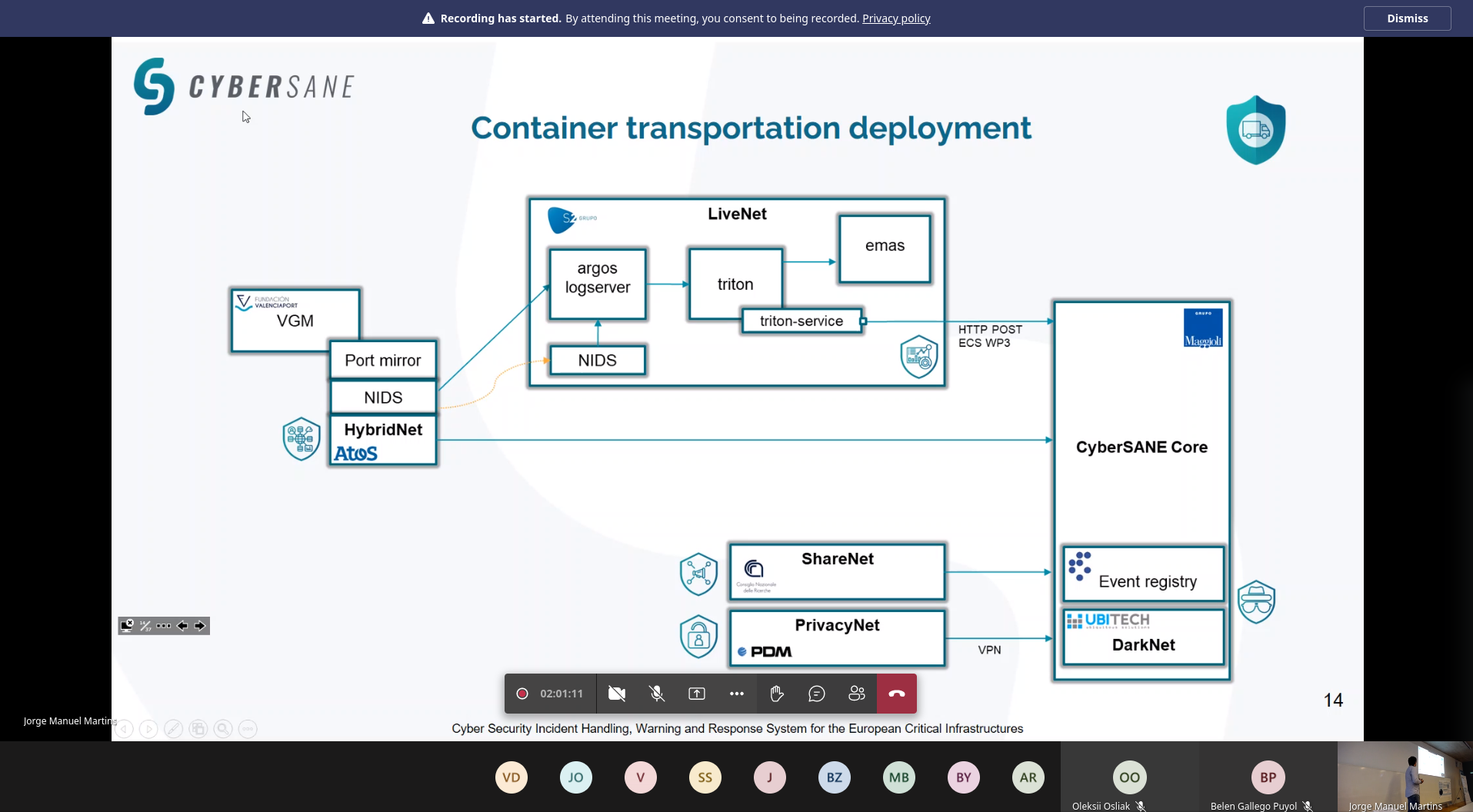Unmute the microphone in meeting toolbar
The height and width of the screenshot is (812, 1473).
(x=657, y=694)
